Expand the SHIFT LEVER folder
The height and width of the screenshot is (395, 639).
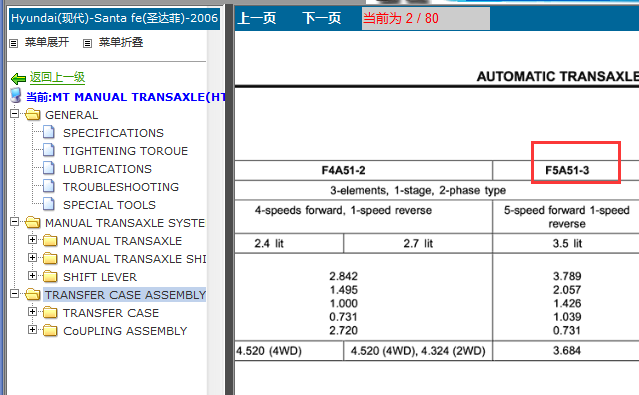(32, 276)
